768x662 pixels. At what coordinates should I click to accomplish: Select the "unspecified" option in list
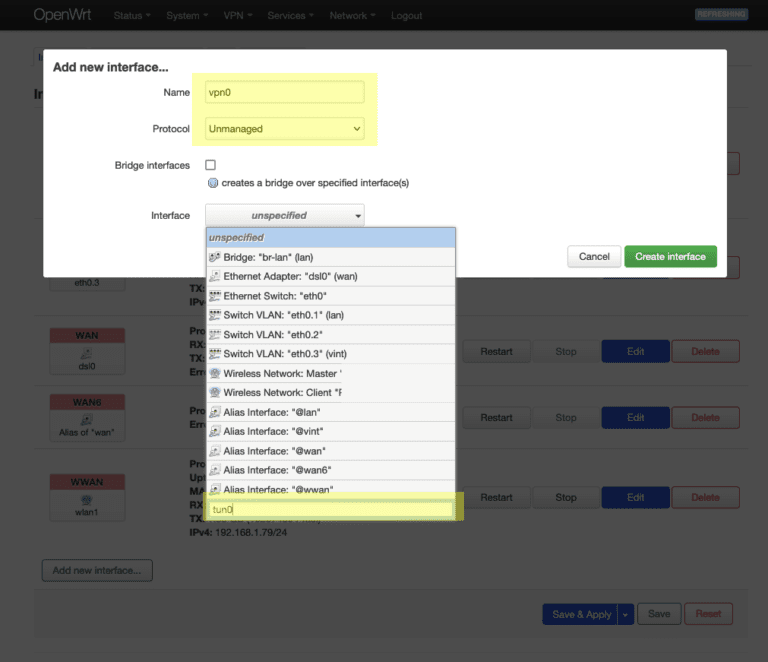[x=330, y=238]
